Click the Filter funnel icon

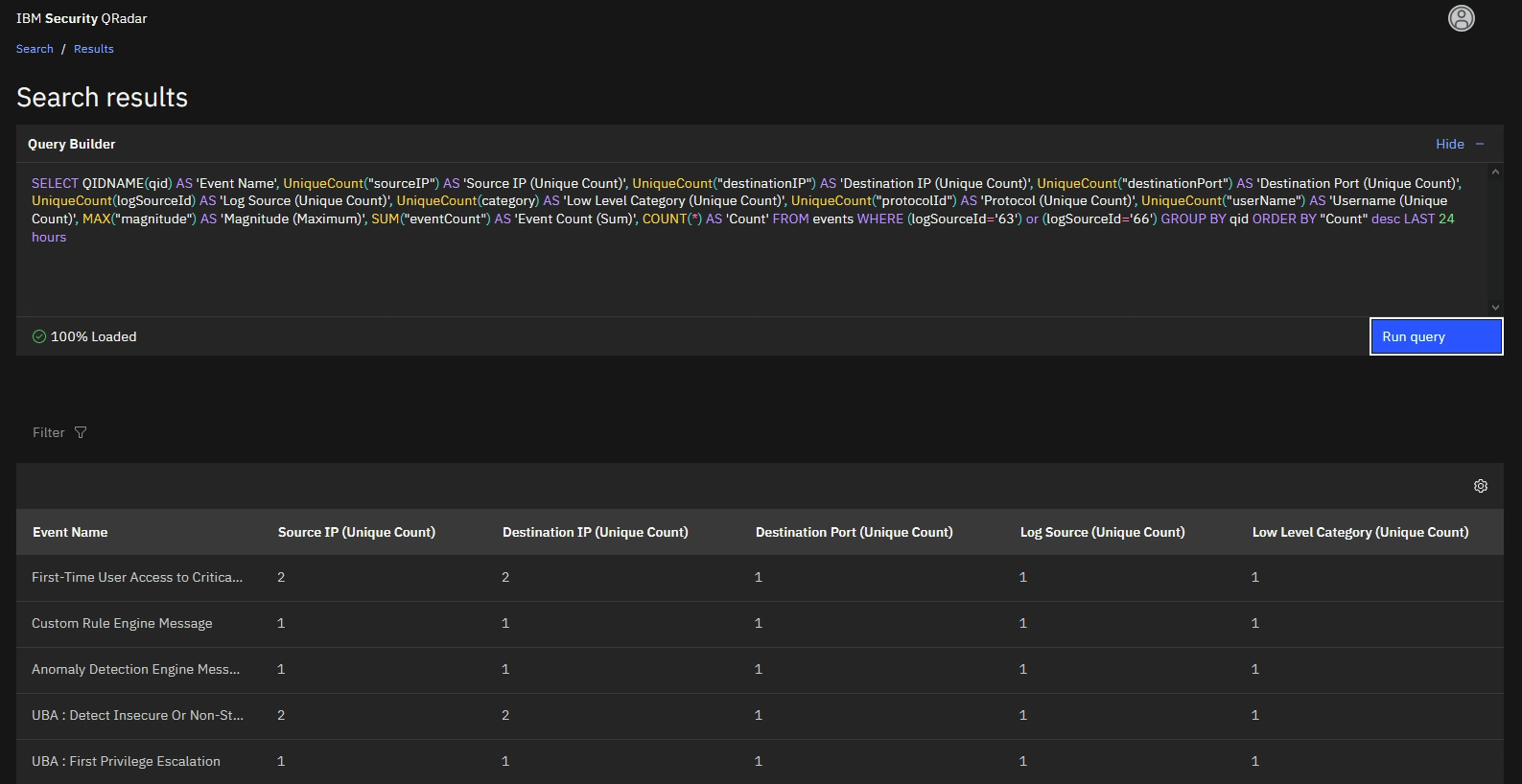81,432
